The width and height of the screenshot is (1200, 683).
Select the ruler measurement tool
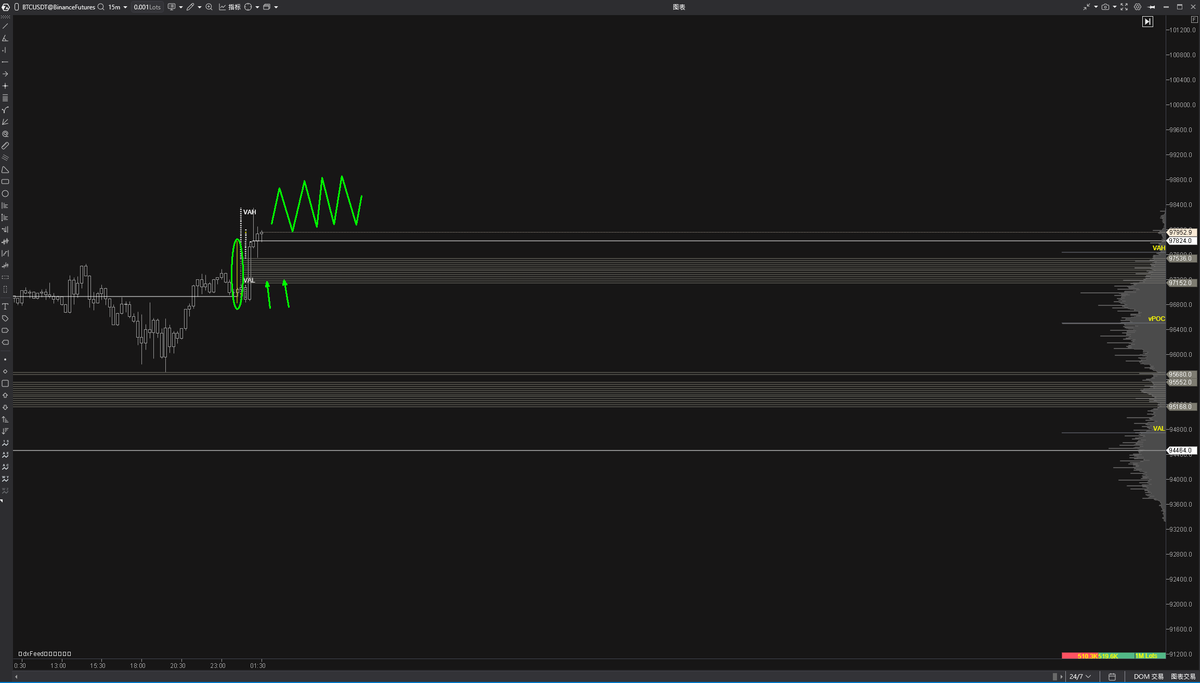tap(5, 146)
